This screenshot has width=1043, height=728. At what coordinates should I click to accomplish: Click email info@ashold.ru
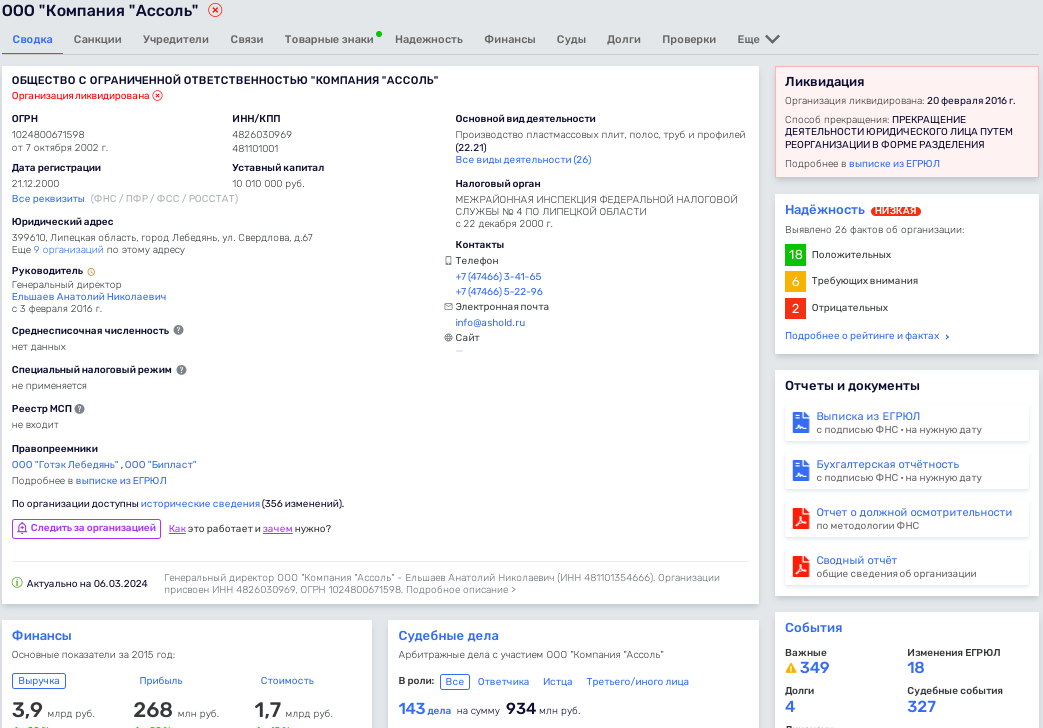(x=490, y=323)
